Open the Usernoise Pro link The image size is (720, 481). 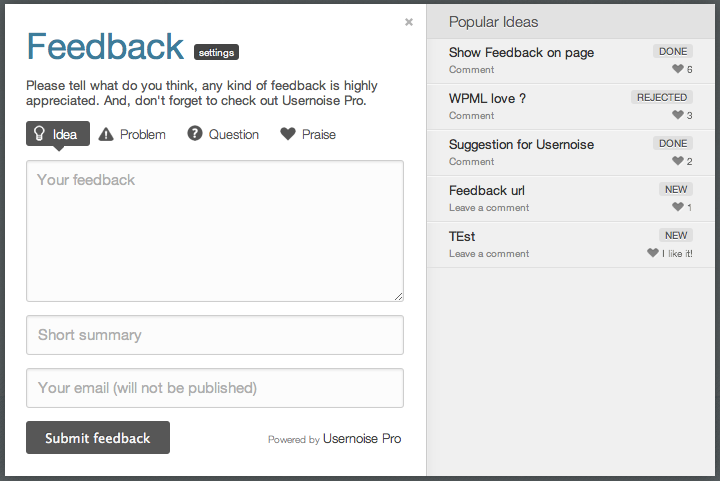point(362,439)
